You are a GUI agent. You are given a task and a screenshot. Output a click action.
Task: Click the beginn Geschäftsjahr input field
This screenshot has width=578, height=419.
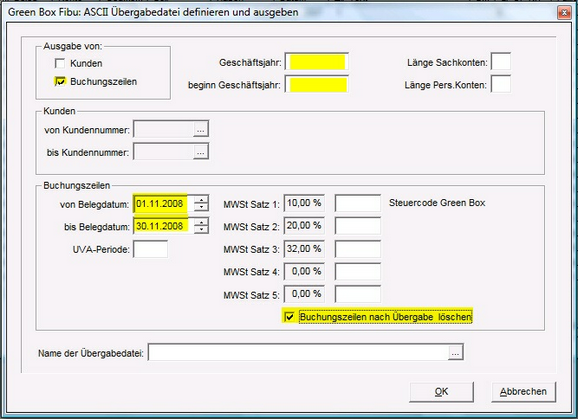click(x=317, y=84)
